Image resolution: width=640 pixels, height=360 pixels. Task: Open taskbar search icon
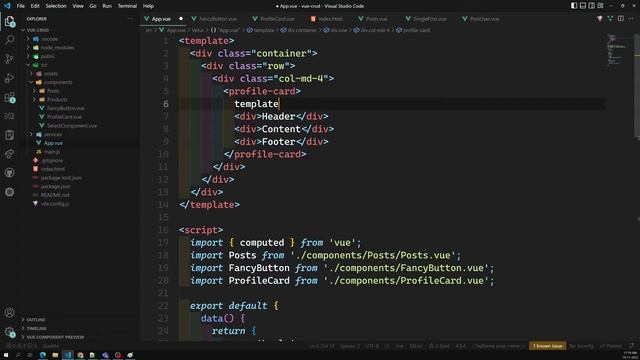click(18, 355)
